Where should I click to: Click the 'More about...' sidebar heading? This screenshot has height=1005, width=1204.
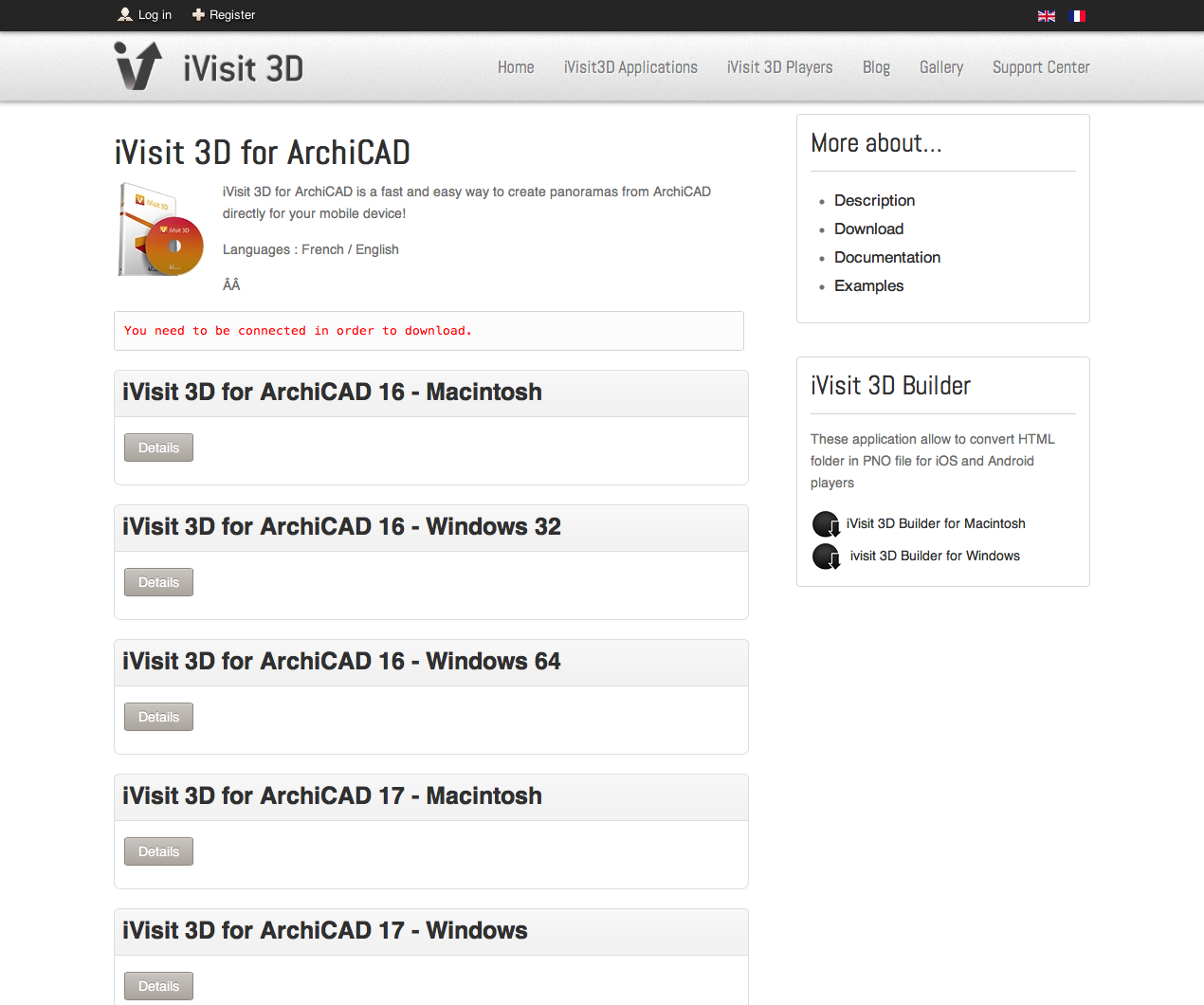pyautogui.click(x=877, y=143)
